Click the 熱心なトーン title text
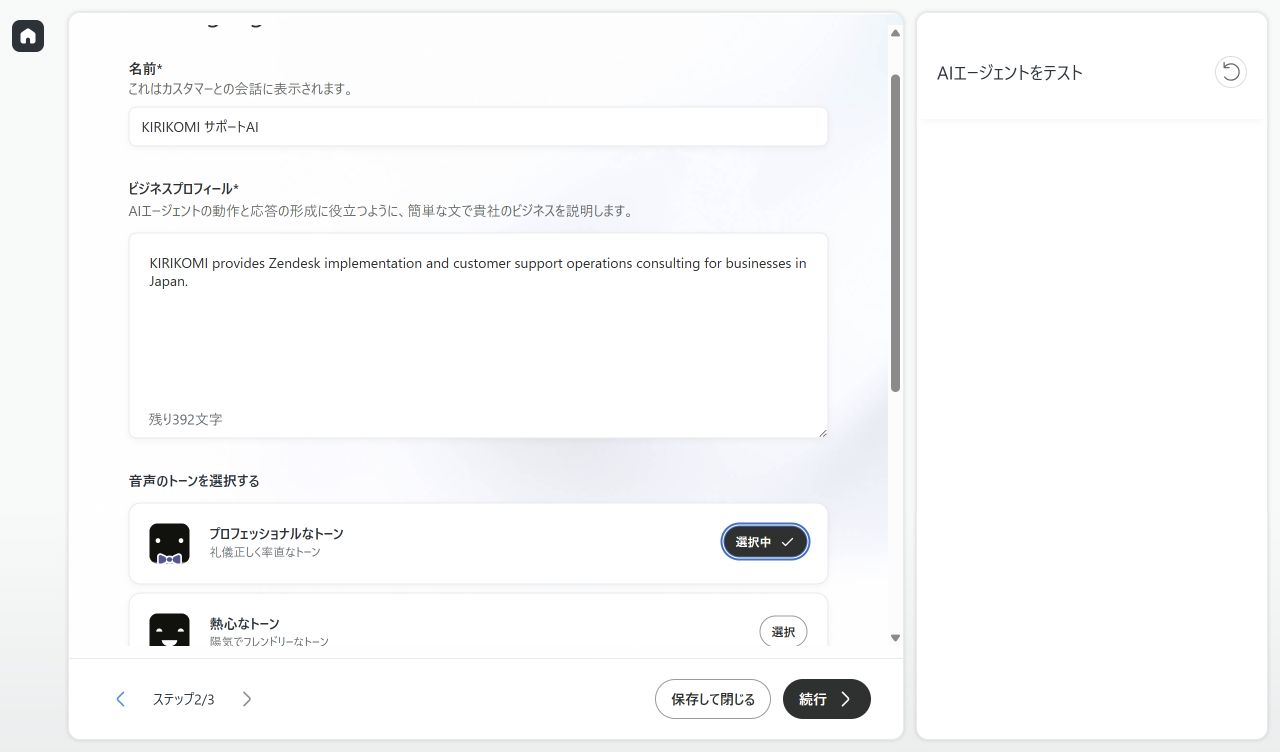This screenshot has height=752, width=1280. pyautogui.click(x=245, y=624)
